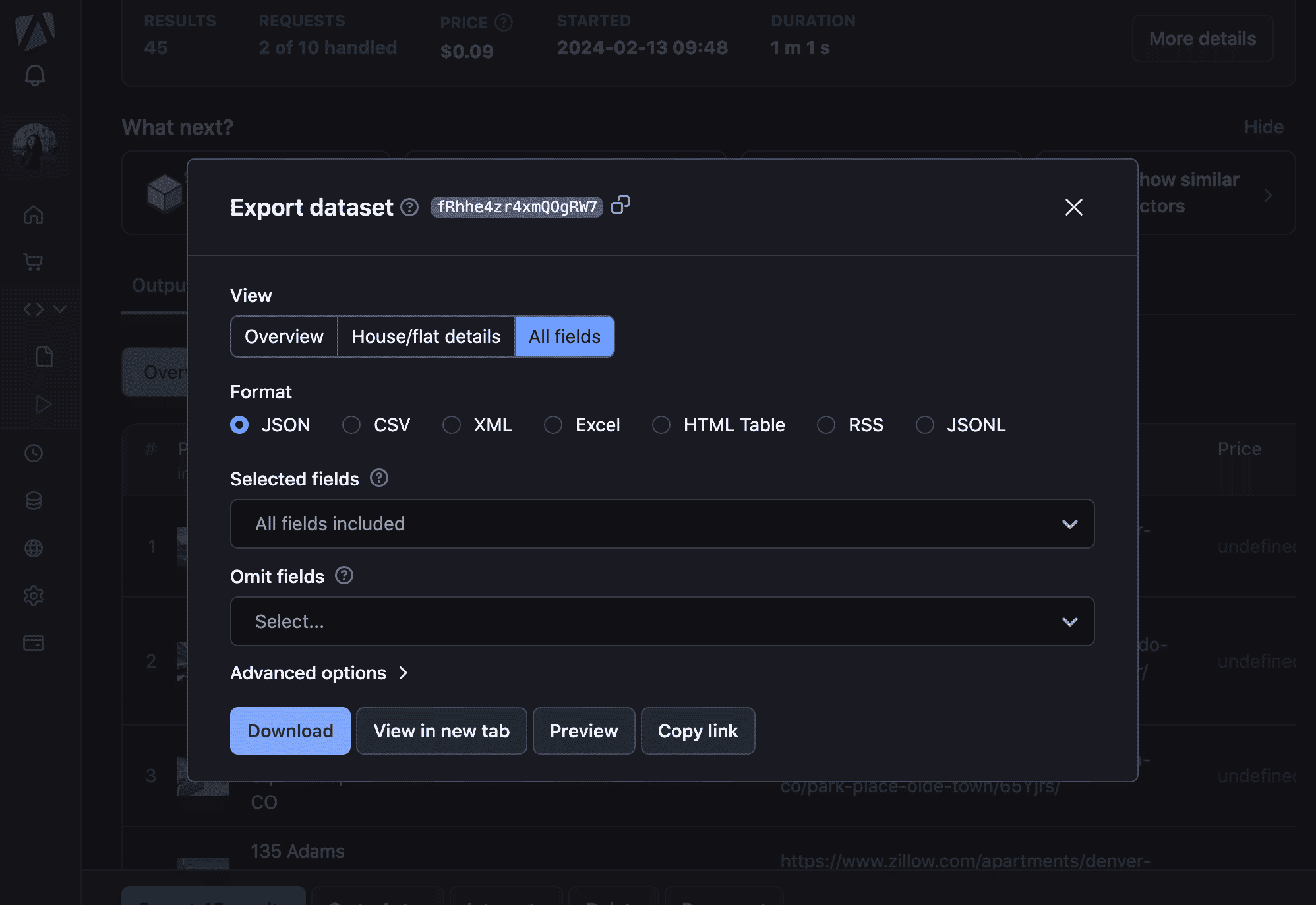The image size is (1316, 905).
Task: Choose the Excel export format
Action: tap(553, 425)
